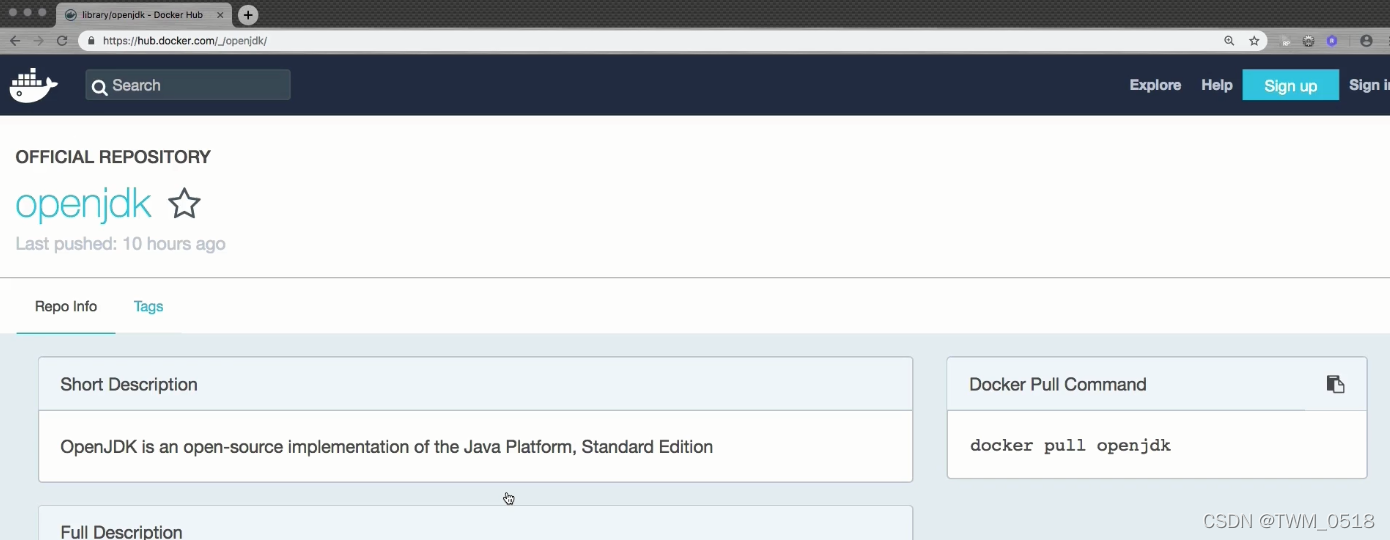Go forward in browser history
Image resolution: width=1390 pixels, height=540 pixels.
(38, 41)
